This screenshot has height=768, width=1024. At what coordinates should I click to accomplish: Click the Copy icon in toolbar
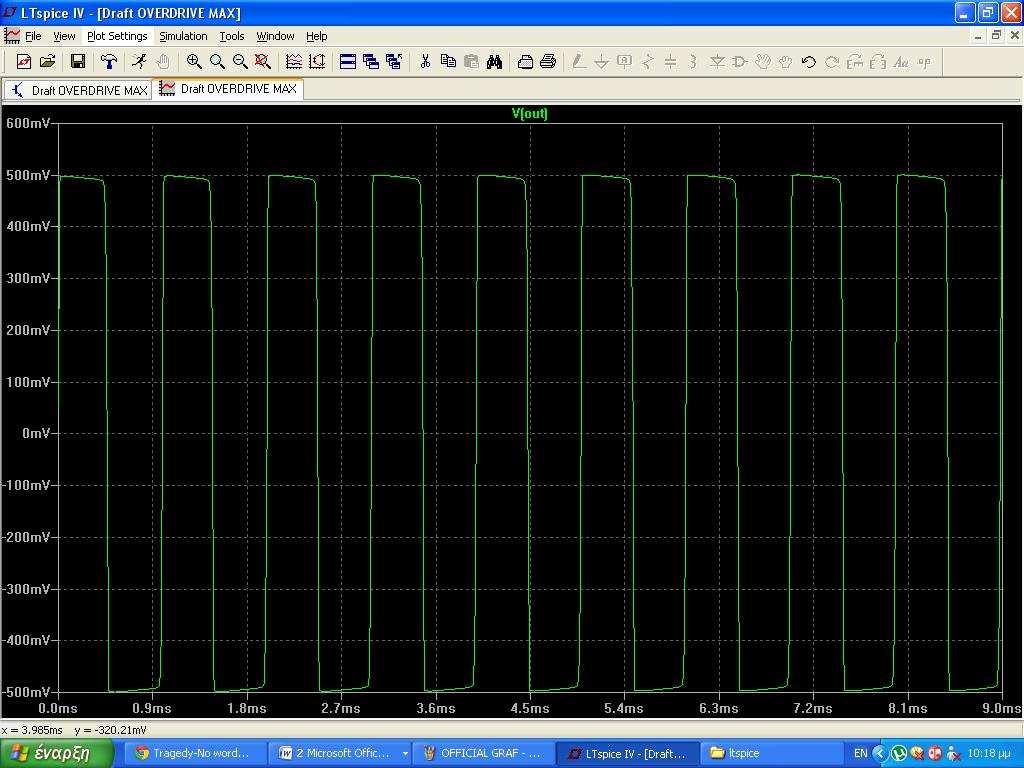tap(448, 61)
